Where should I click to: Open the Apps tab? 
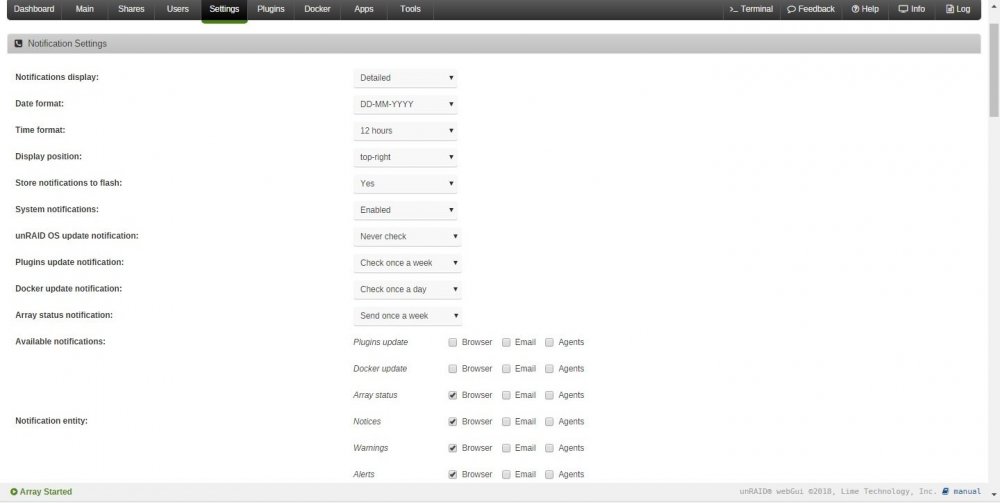pos(364,9)
